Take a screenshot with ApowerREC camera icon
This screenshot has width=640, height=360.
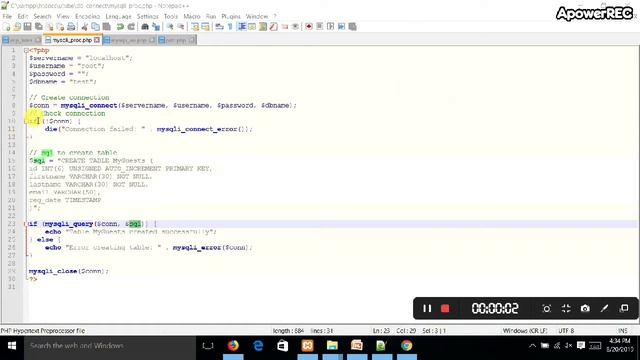(x=585, y=309)
